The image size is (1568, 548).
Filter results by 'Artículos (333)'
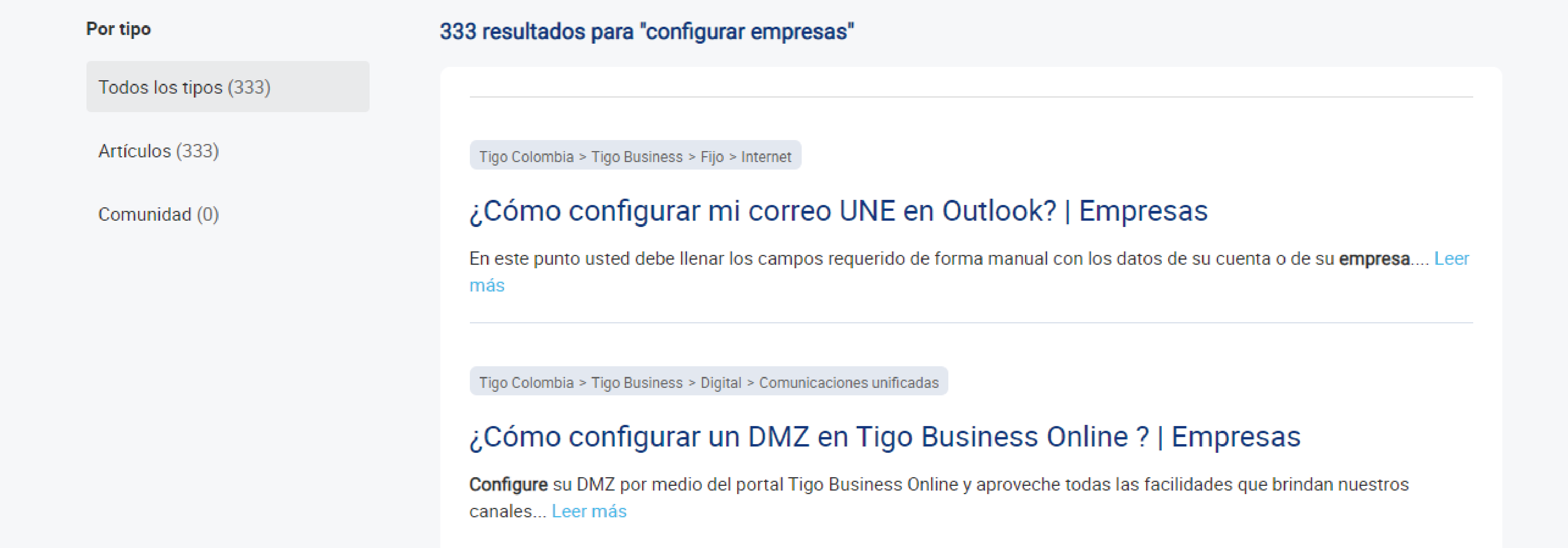(x=159, y=150)
